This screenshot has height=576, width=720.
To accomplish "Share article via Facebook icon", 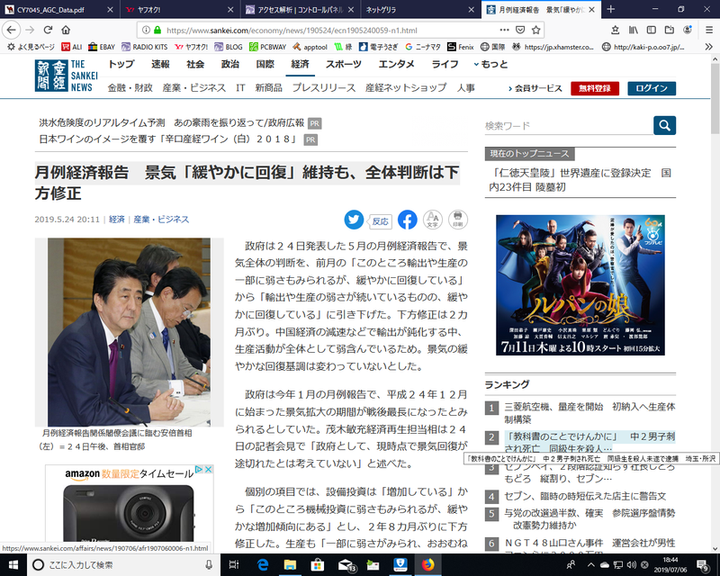I will pyautogui.click(x=407, y=220).
